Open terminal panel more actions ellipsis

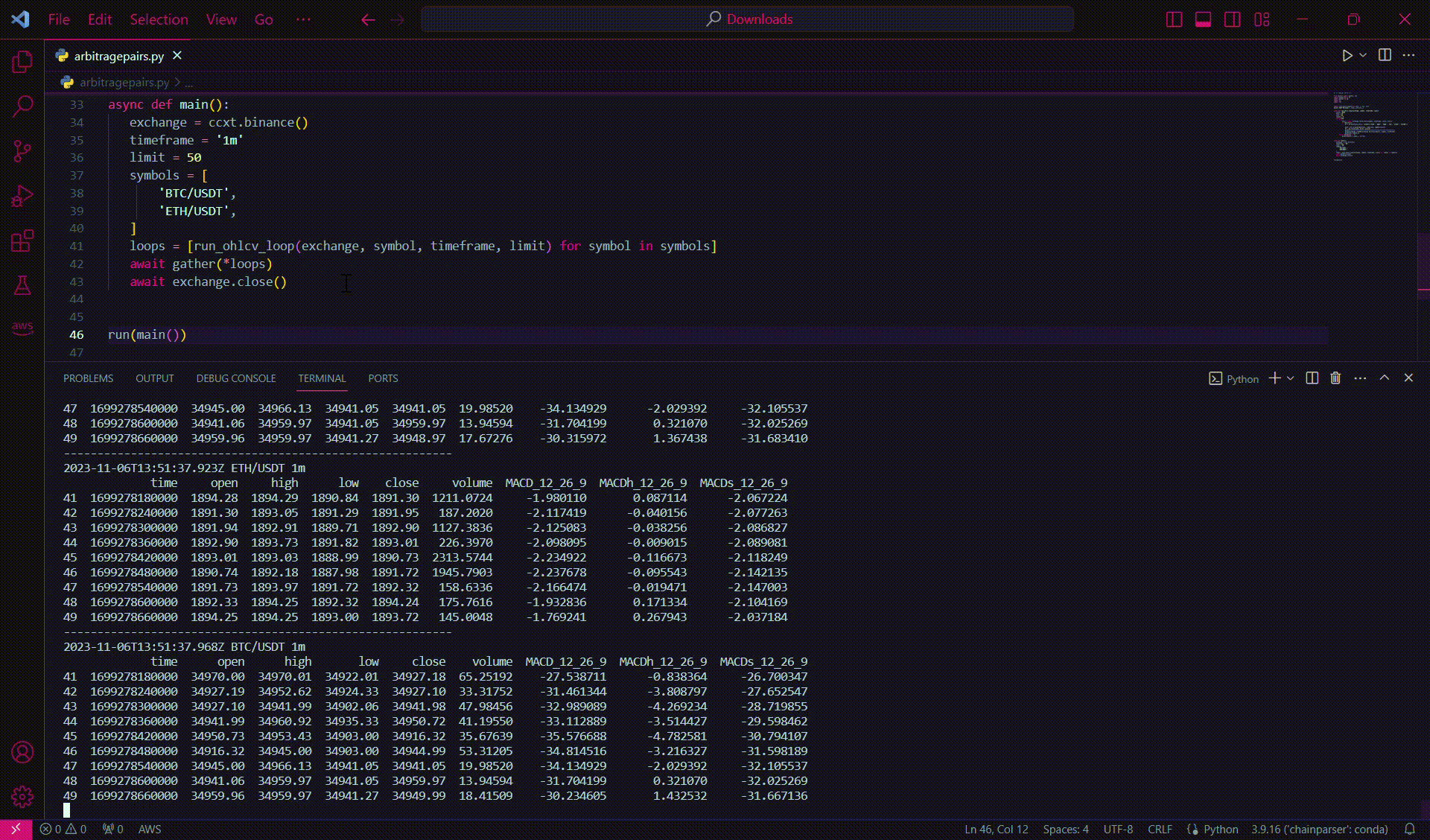1360,378
